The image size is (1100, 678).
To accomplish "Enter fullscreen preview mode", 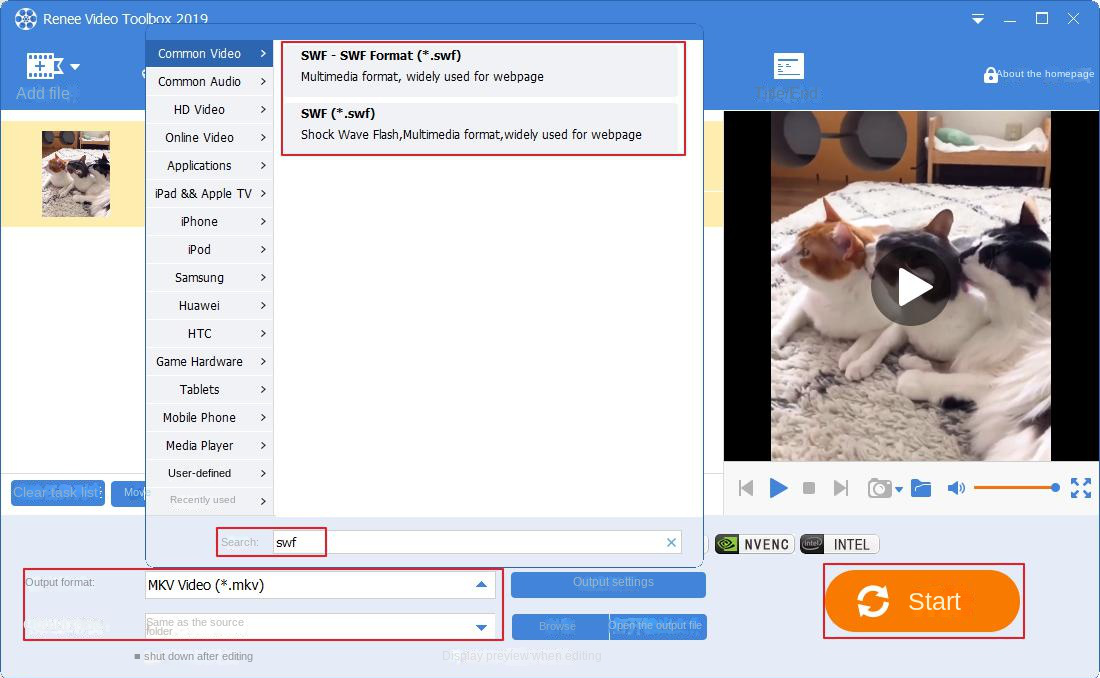I will pos(1081,488).
